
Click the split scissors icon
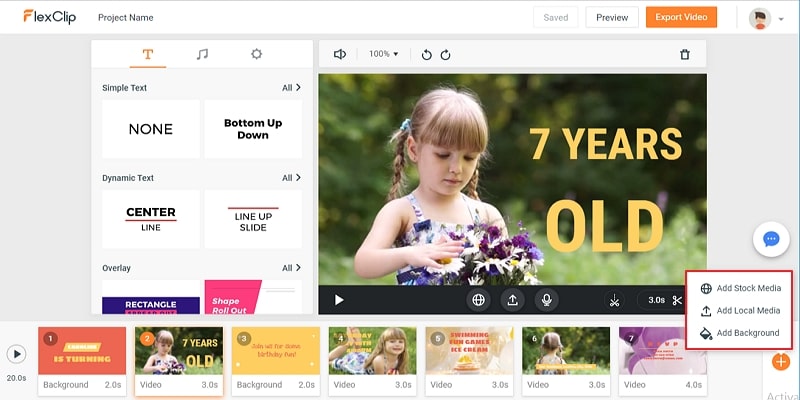click(x=614, y=300)
